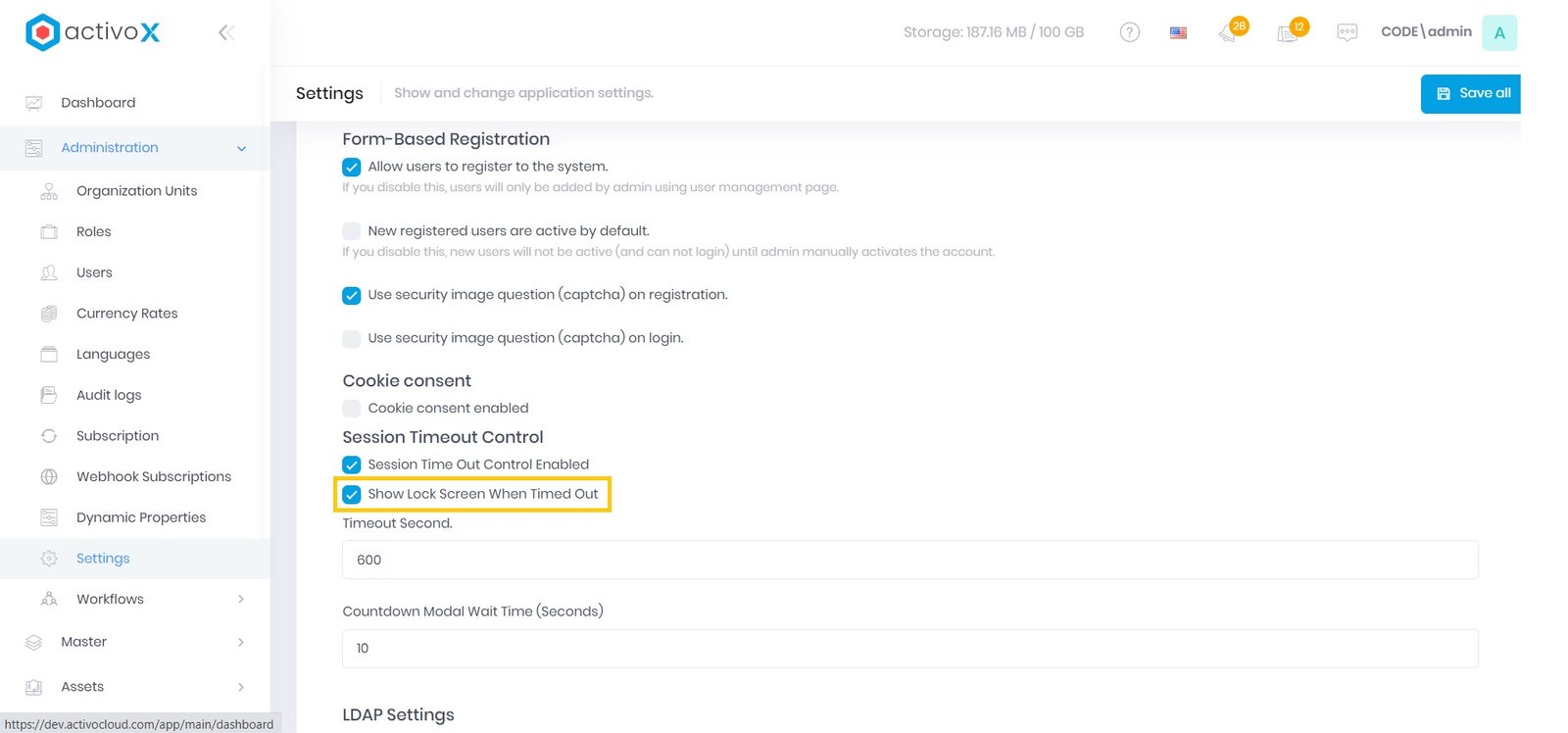This screenshot has width=1568, height=733.
Task: Open the tasks icon with 12 badge
Action: (1289, 33)
